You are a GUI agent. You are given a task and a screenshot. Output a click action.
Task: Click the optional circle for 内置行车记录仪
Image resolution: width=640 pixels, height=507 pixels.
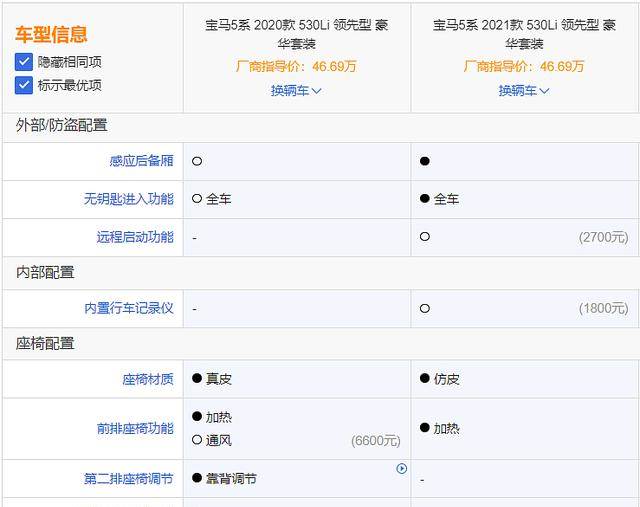click(x=424, y=309)
